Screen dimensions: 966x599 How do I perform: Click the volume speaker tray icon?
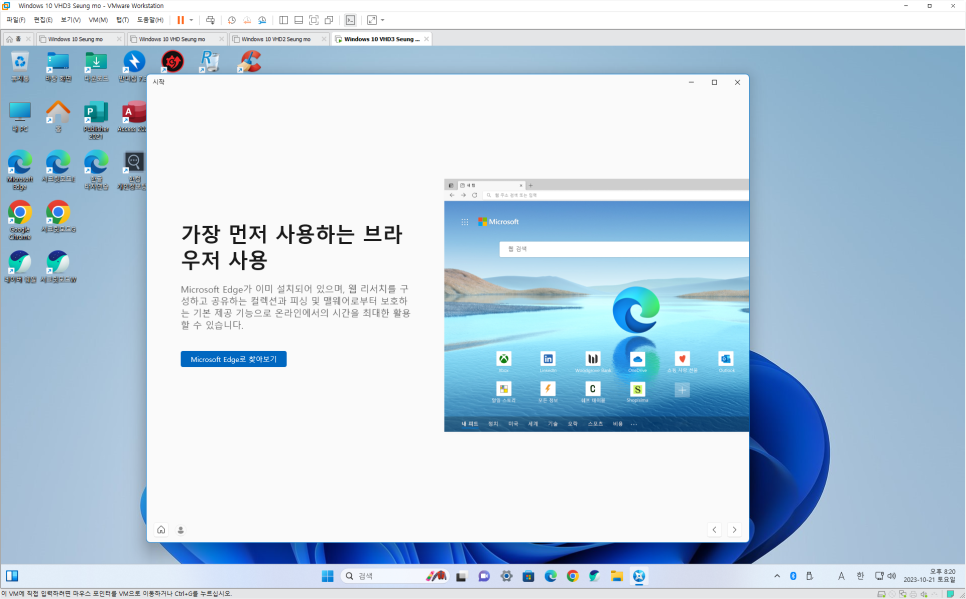click(x=891, y=576)
